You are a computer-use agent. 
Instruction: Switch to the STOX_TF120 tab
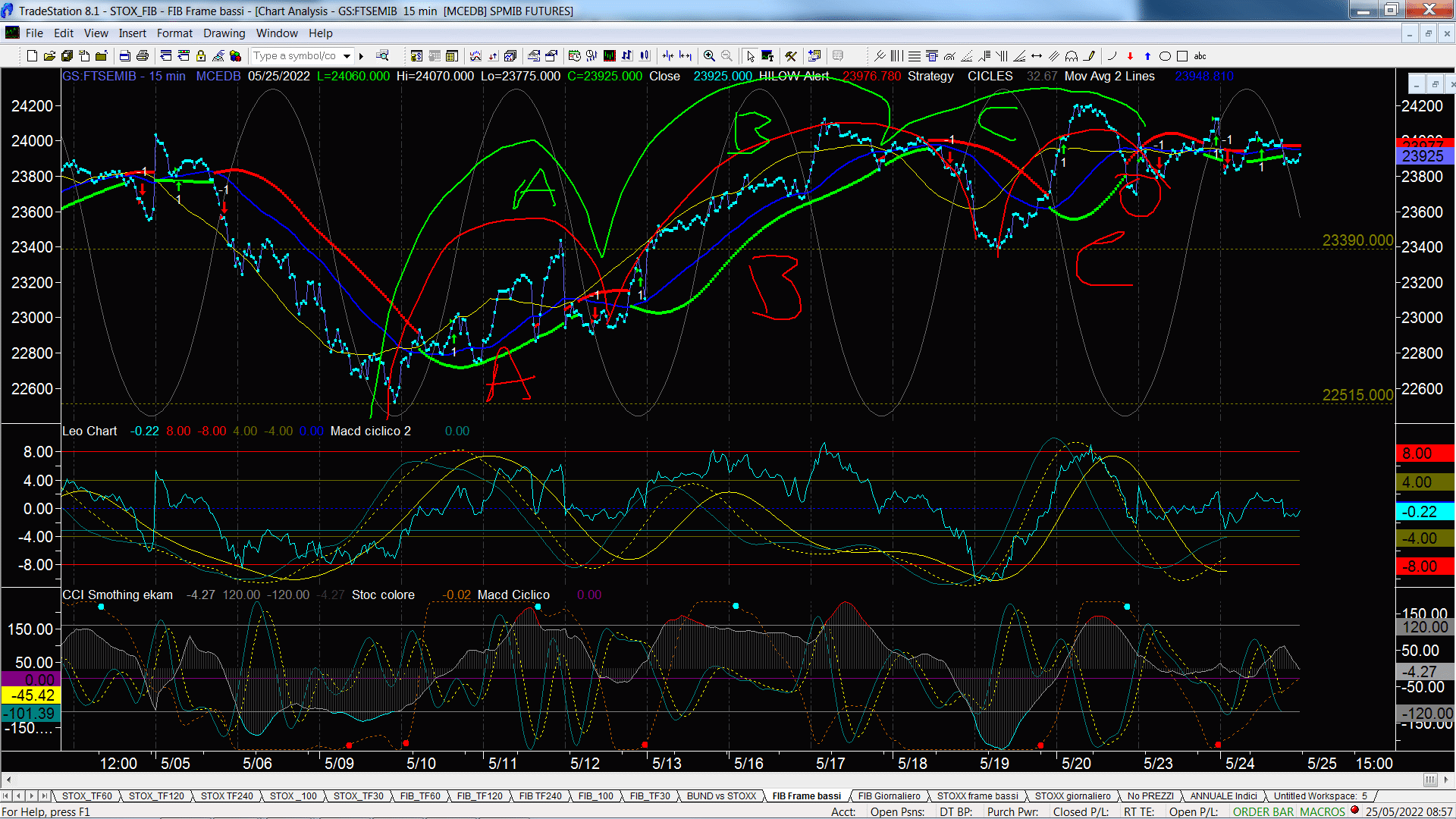pyautogui.click(x=156, y=796)
